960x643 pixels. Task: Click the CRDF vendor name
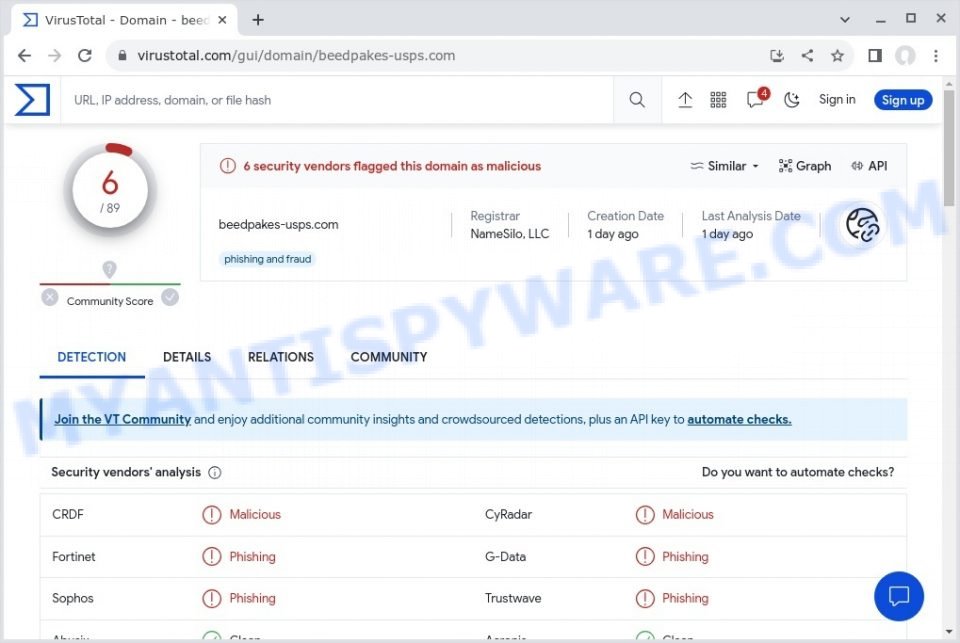click(67, 514)
